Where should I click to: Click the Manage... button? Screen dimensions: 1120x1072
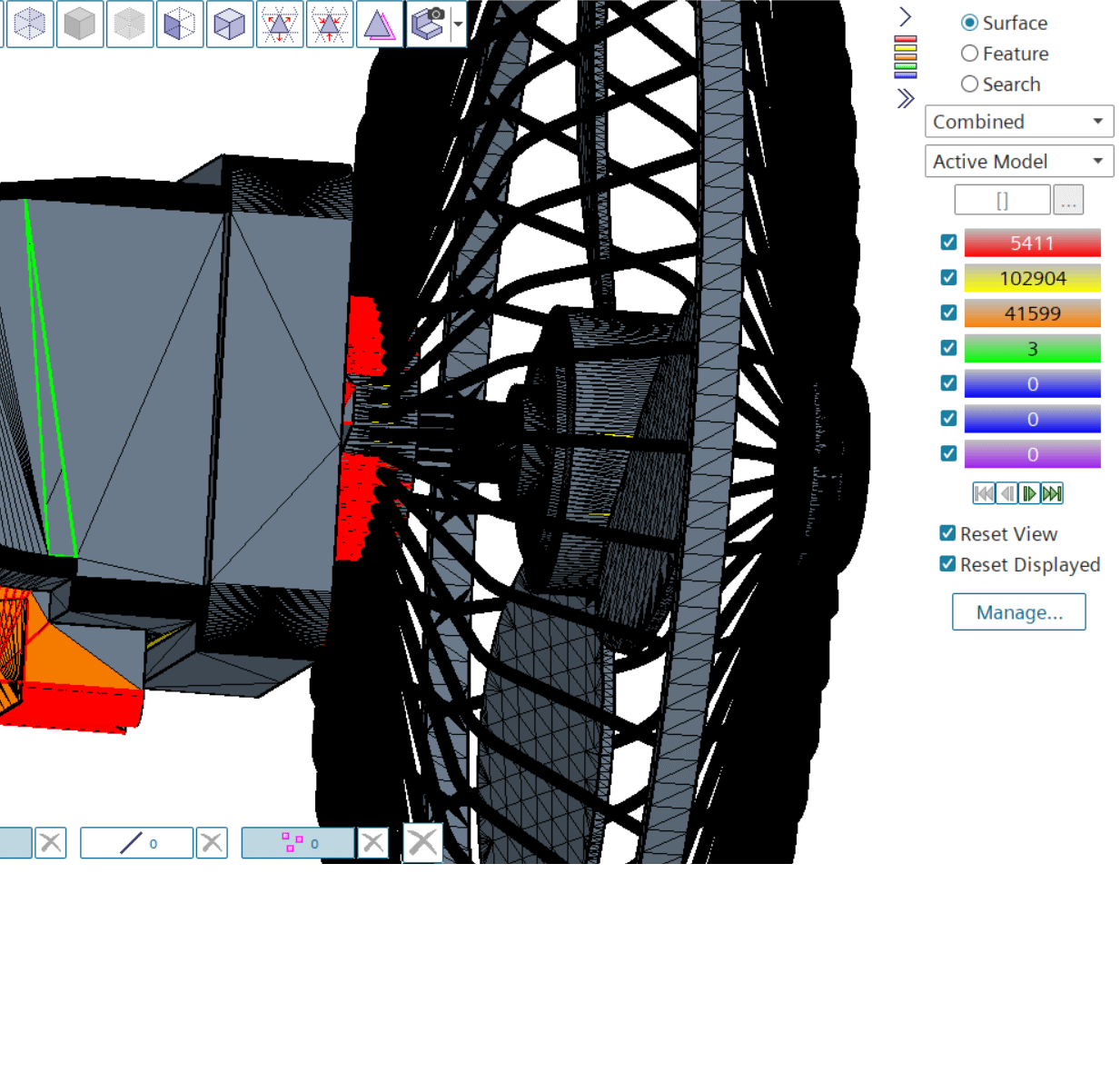(1018, 611)
